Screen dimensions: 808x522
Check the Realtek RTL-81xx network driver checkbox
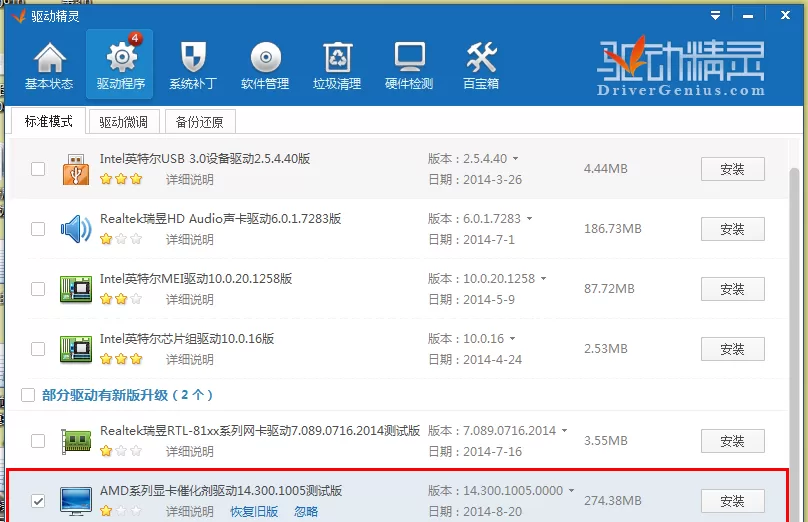[x=38, y=441]
